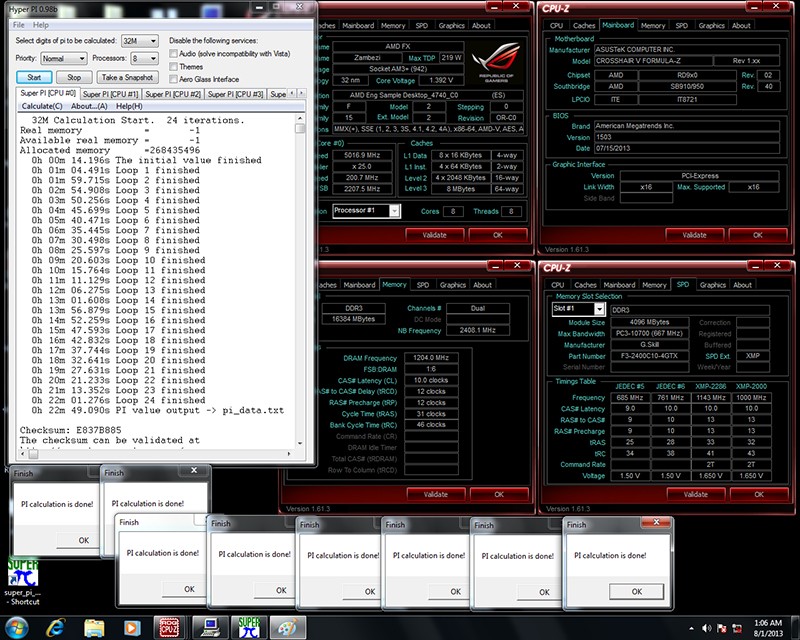Open Hyper PI top Help menu
Image resolution: width=800 pixels, height=640 pixels.
(41, 25)
